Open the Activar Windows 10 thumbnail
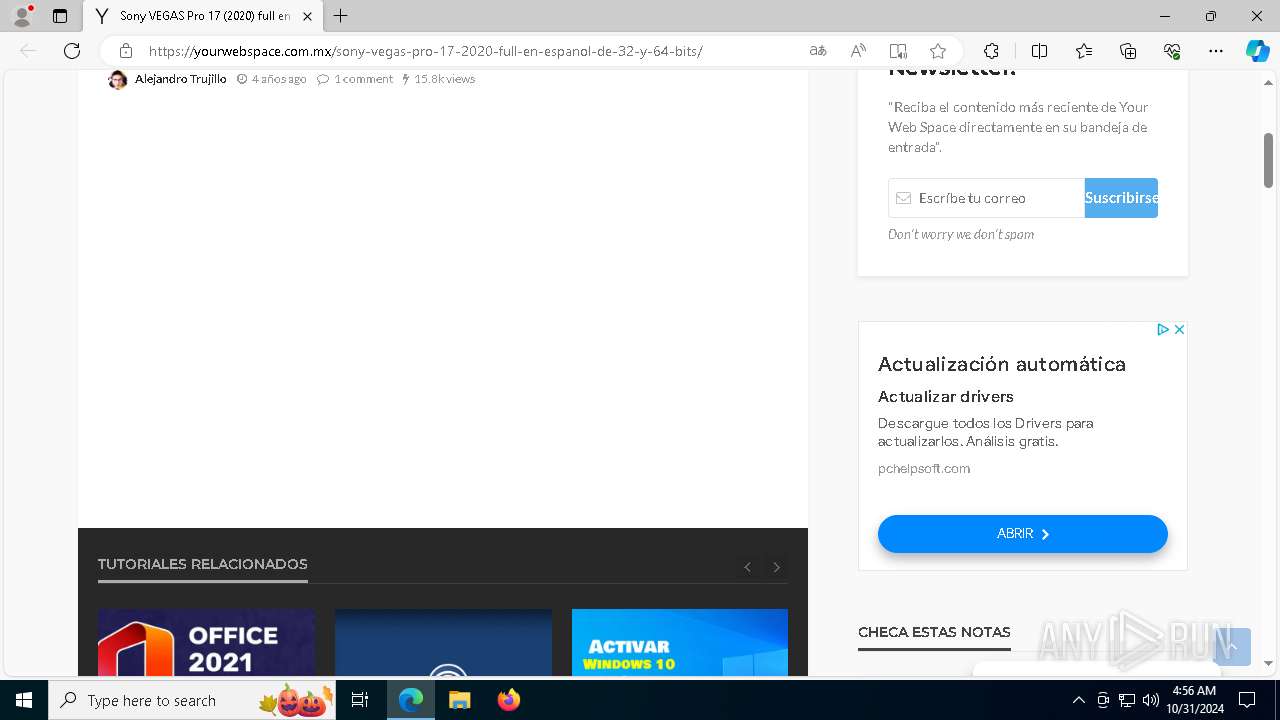The image size is (1280, 720). click(679, 642)
